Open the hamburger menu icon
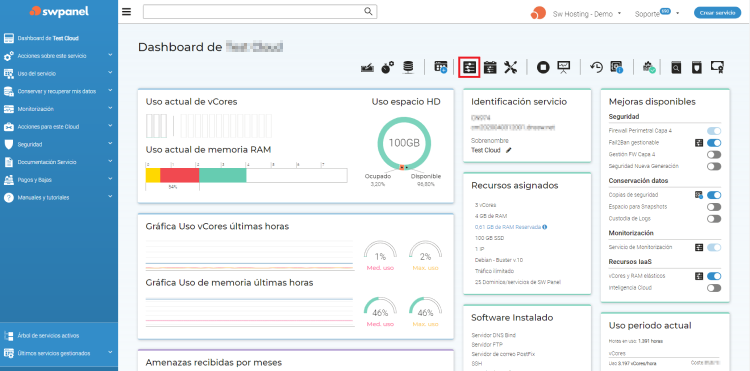 [x=126, y=12]
